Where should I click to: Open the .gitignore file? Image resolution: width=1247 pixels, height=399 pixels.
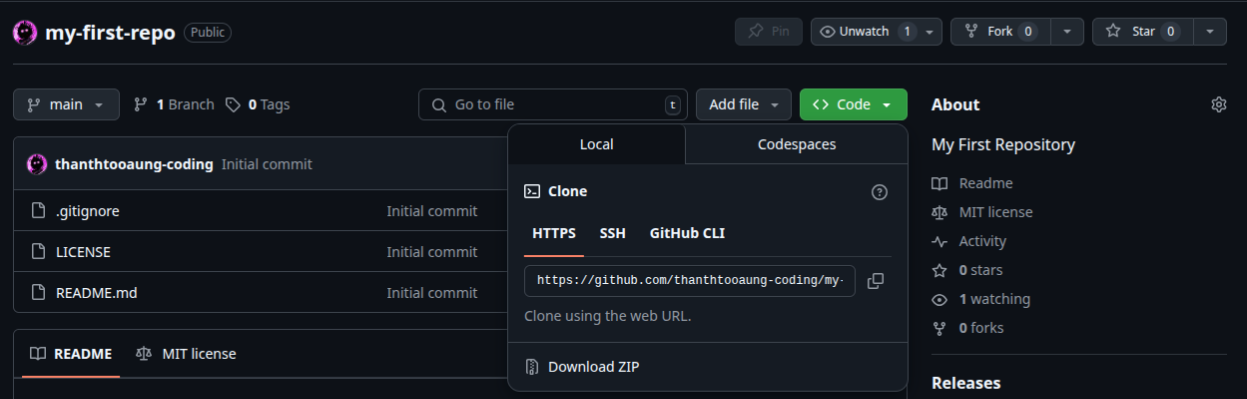click(x=88, y=211)
